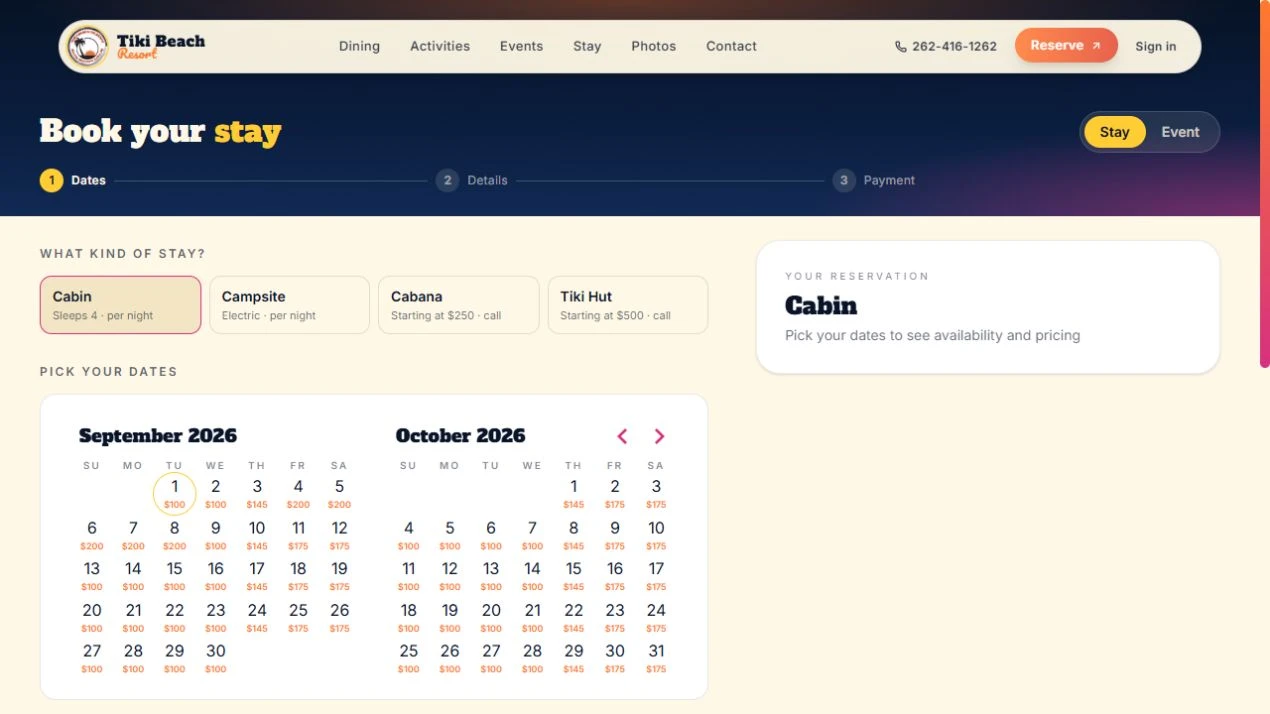
Task: Pick September 3 priced $145
Action: pos(257,493)
